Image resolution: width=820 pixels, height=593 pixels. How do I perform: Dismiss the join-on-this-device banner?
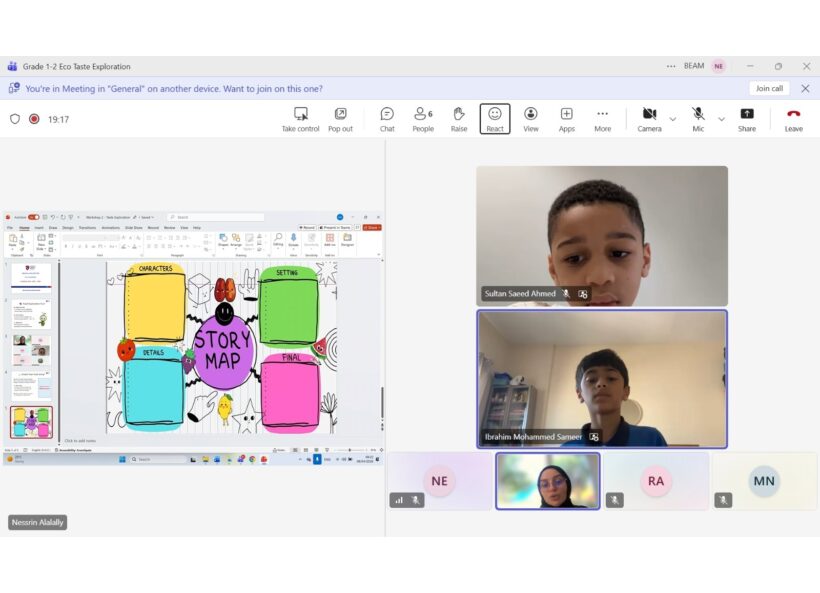[x=805, y=88]
